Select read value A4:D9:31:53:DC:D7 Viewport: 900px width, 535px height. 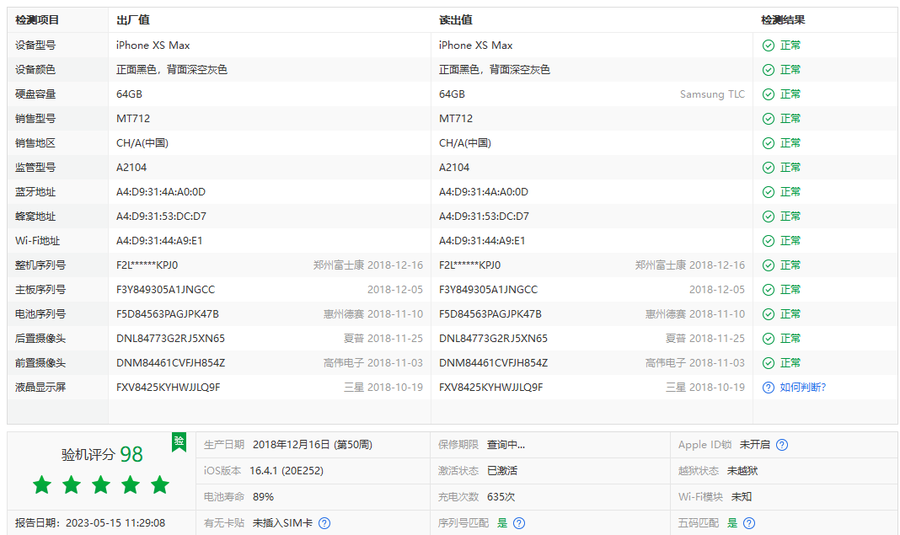point(484,216)
